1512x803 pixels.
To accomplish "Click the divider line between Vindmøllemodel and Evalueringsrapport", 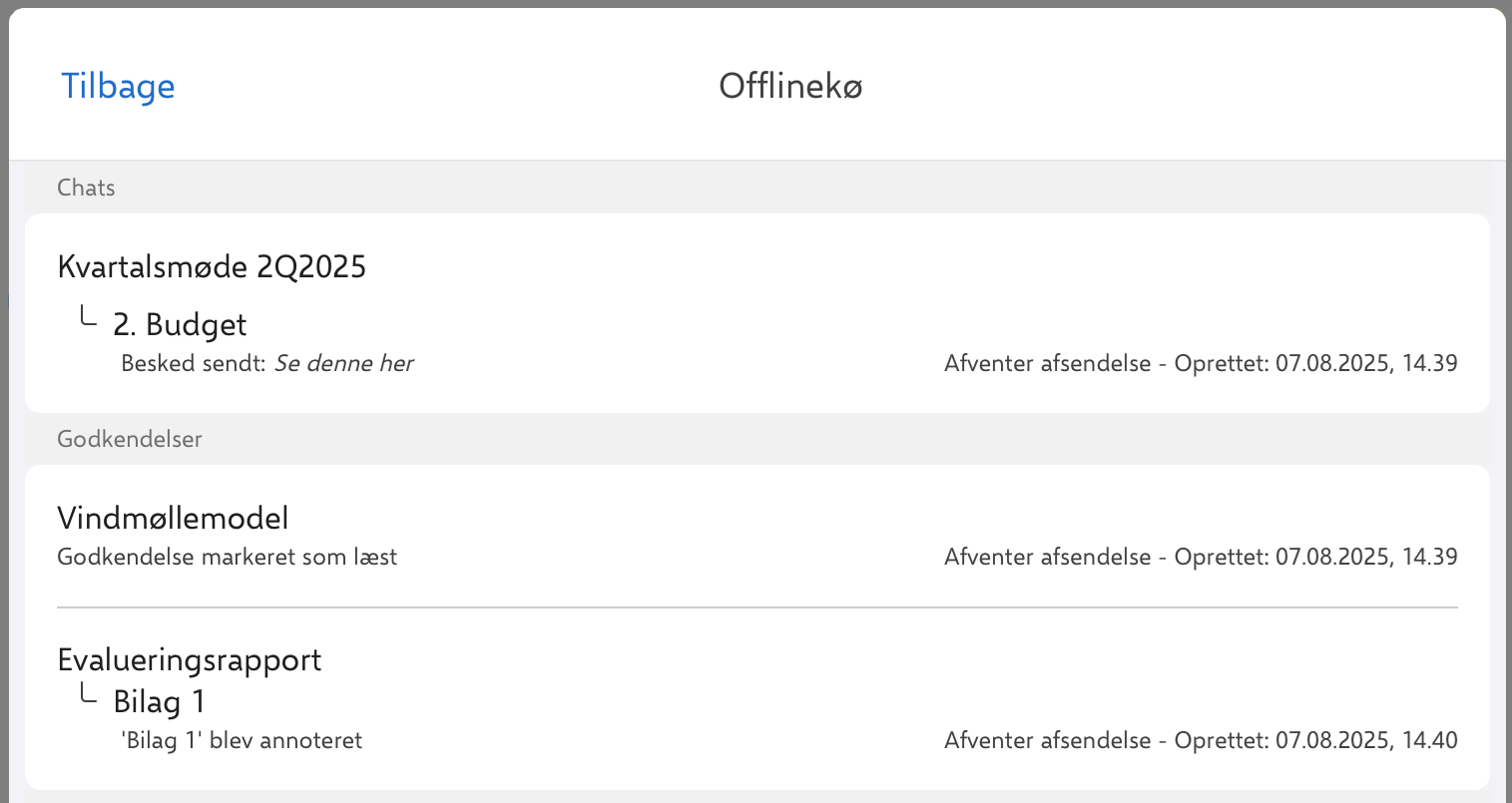I will coord(756,607).
